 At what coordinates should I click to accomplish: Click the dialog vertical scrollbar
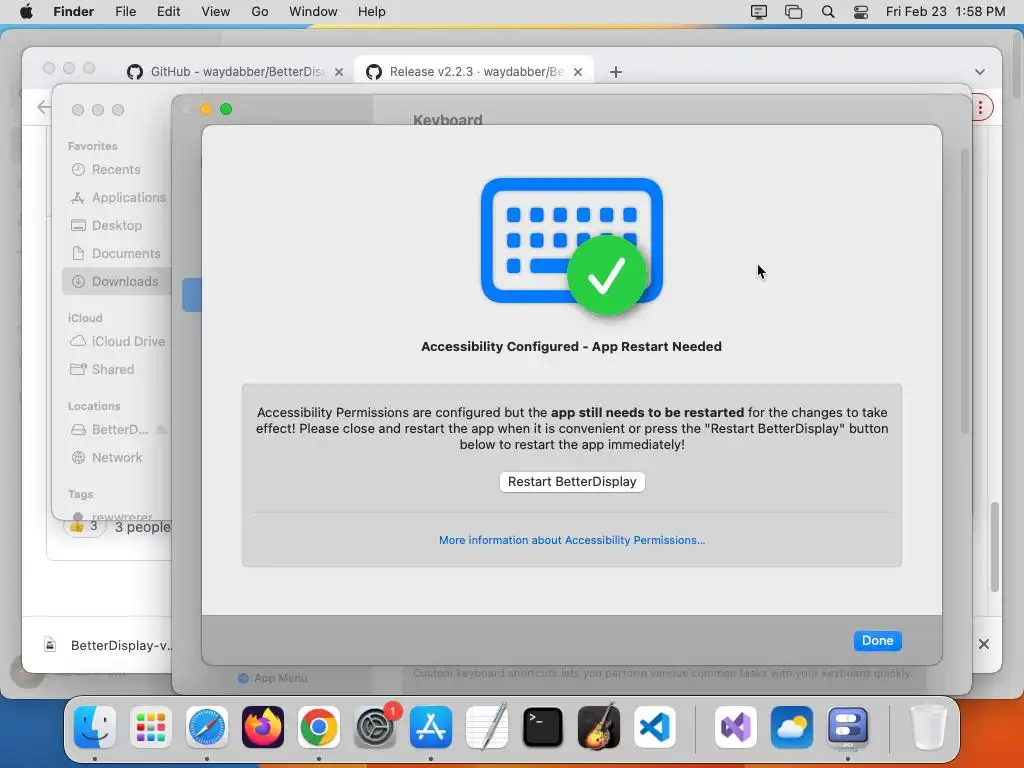pos(965,291)
